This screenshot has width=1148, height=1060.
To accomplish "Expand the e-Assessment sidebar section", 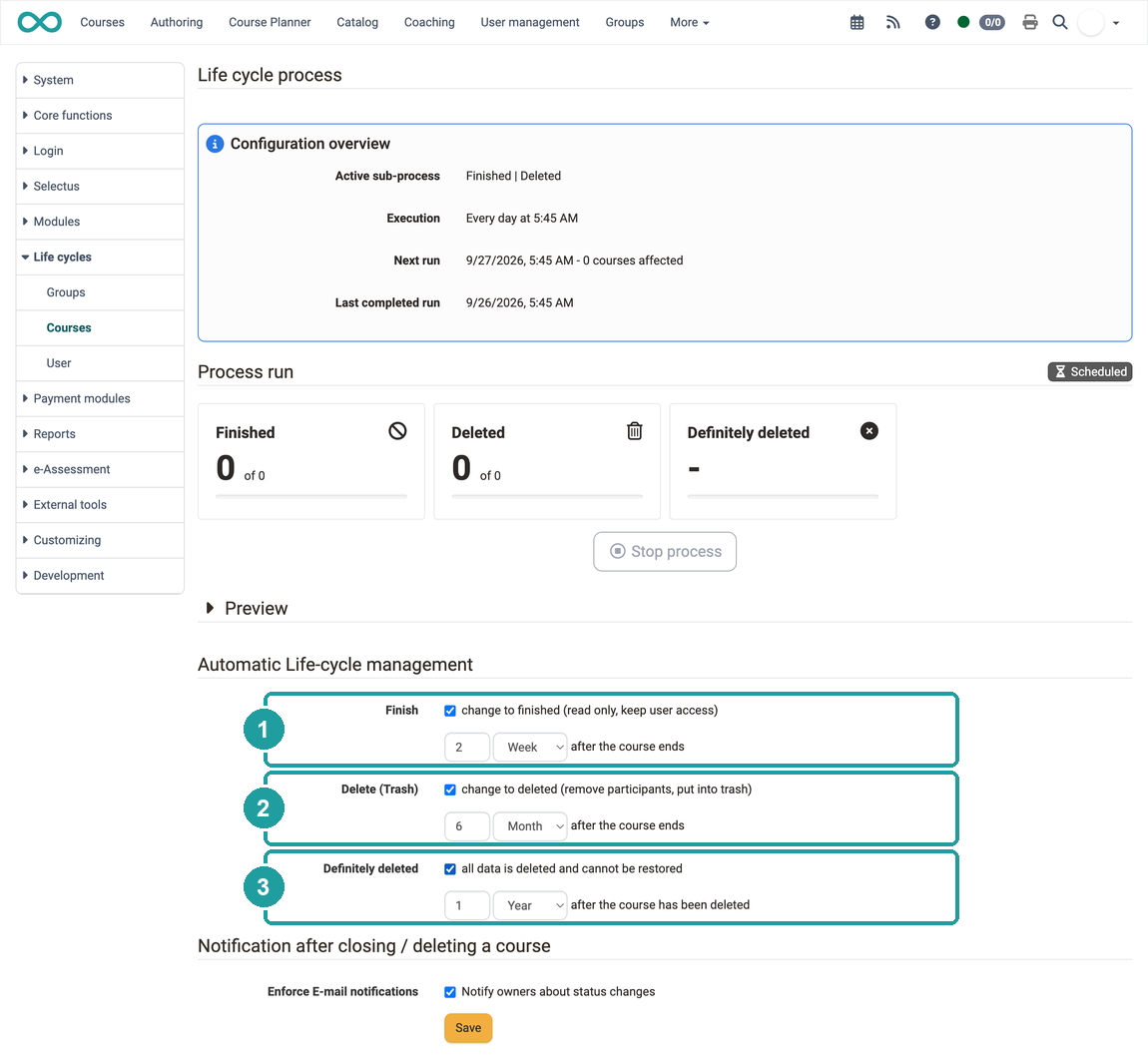I will coord(100,469).
